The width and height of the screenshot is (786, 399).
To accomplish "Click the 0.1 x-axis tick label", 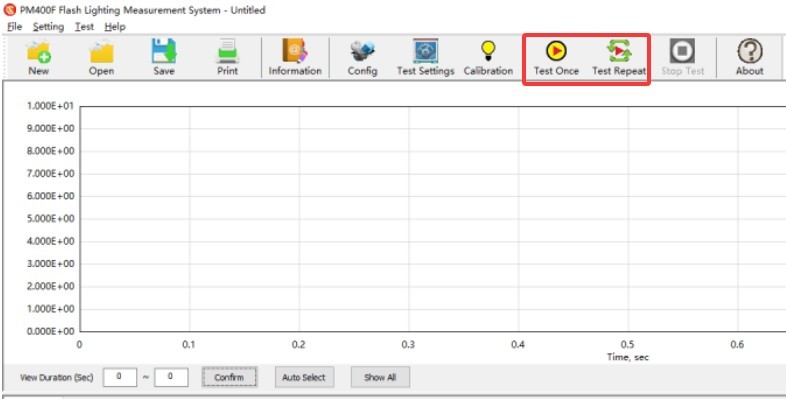I will 188,344.
